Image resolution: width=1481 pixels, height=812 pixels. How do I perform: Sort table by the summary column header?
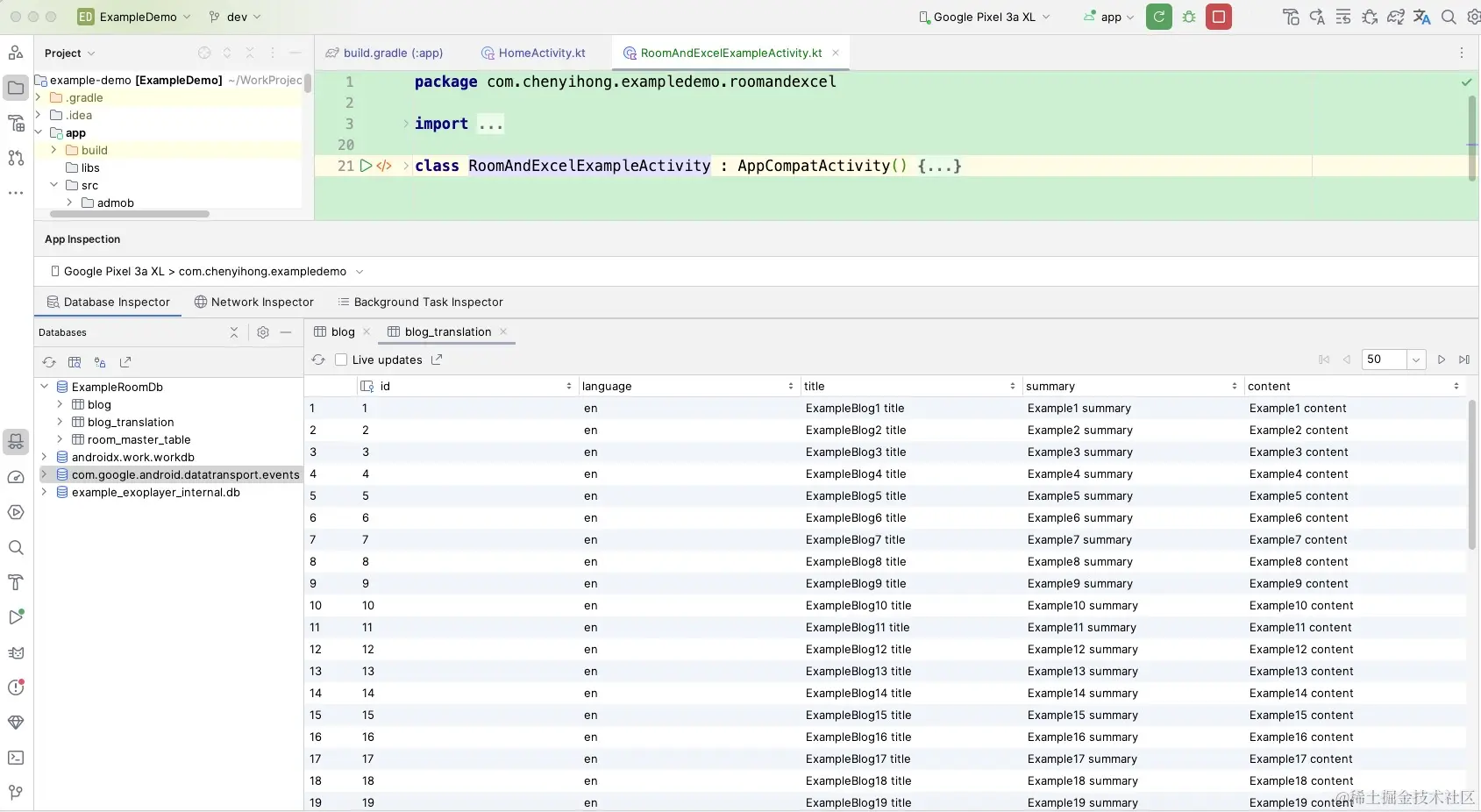click(x=1131, y=386)
